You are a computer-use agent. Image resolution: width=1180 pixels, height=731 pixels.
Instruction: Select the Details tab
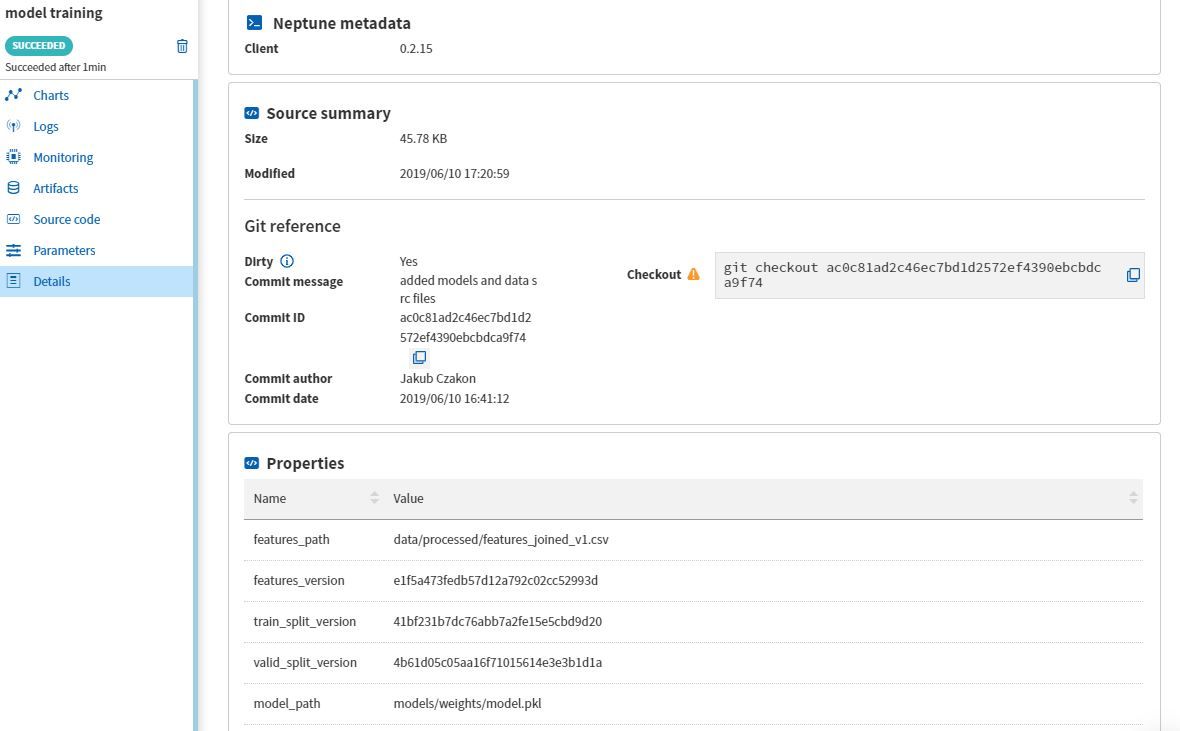tap(96, 281)
